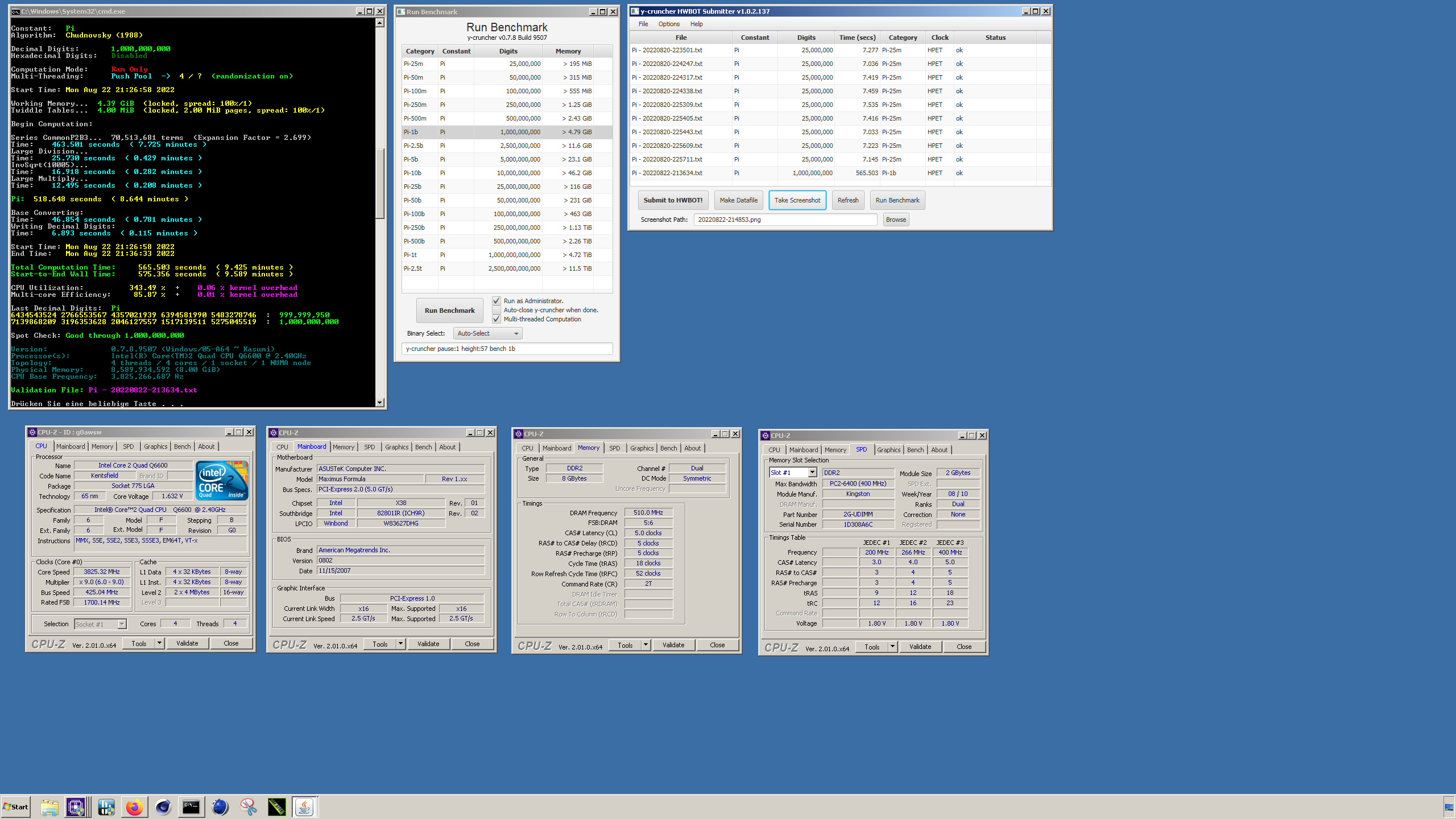Viewport: 1456px width, 819px height.
Task: Click the Digits header in Run Benchmark
Action: point(508,51)
